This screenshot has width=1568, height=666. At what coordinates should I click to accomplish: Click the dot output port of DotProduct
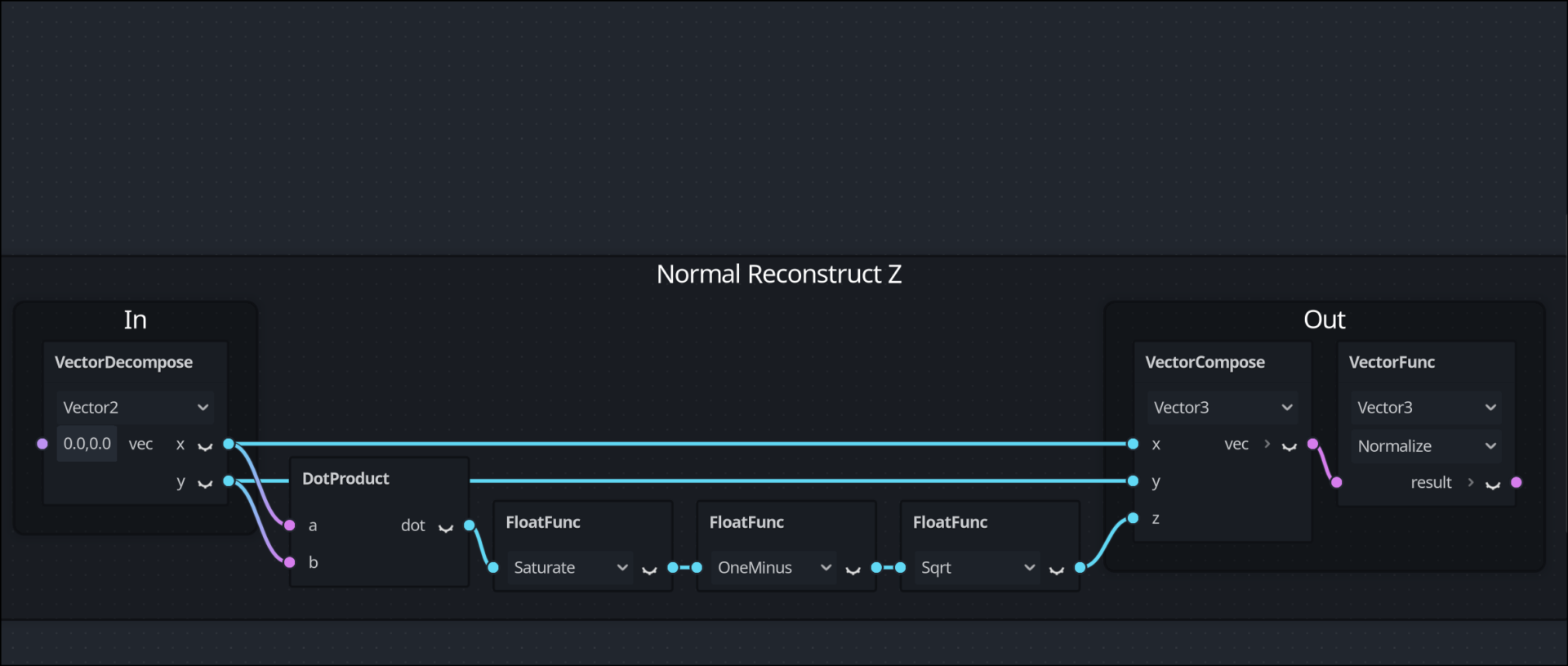(470, 525)
